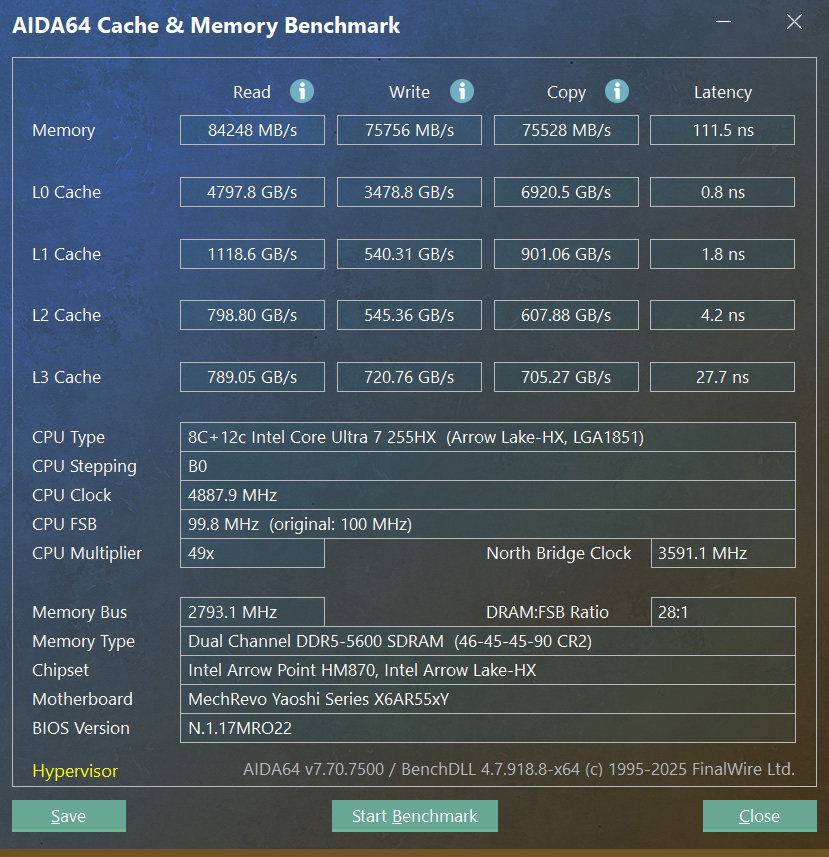Start the benchmark run
The width and height of the screenshot is (829, 857).
point(414,816)
